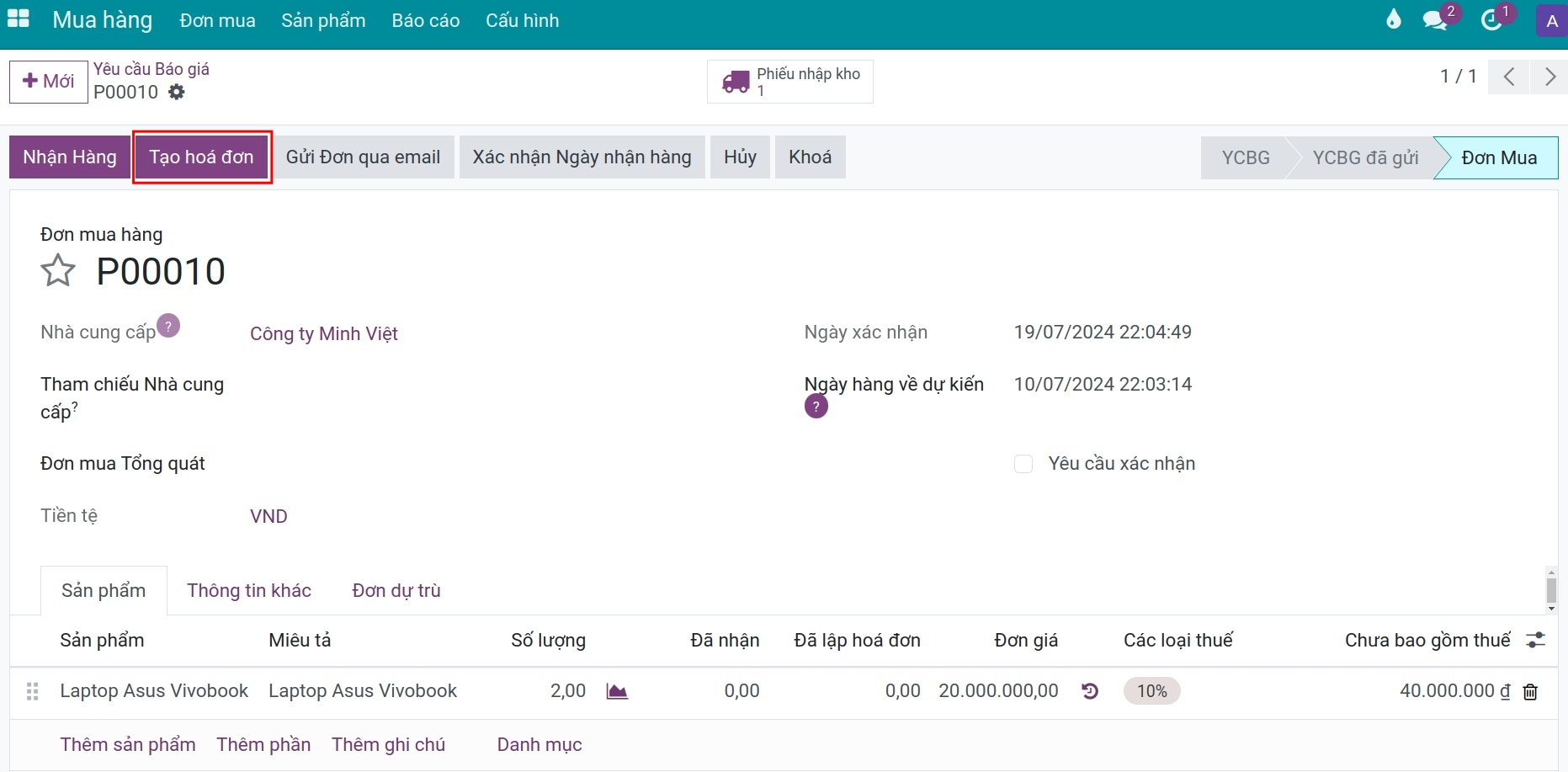Click Tạo hoá đơn button
This screenshot has width=1568, height=772.
pos(201,157)
